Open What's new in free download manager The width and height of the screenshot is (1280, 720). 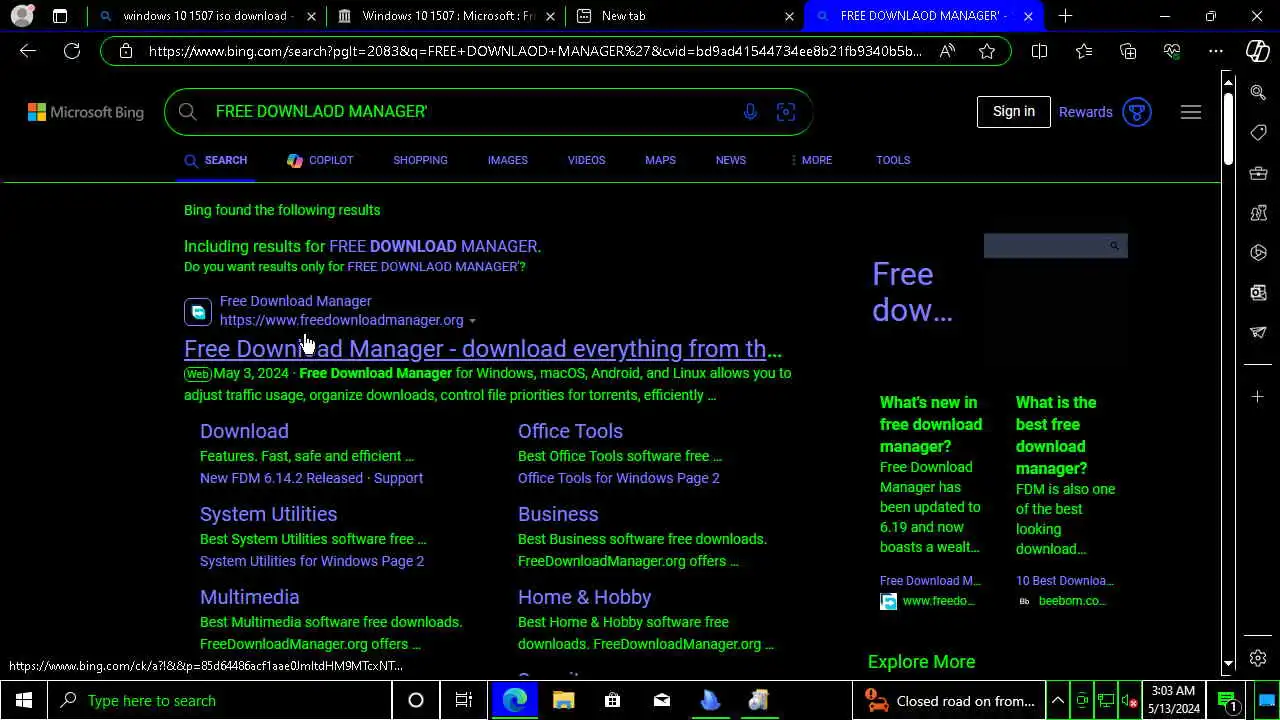tap(931, 424)
